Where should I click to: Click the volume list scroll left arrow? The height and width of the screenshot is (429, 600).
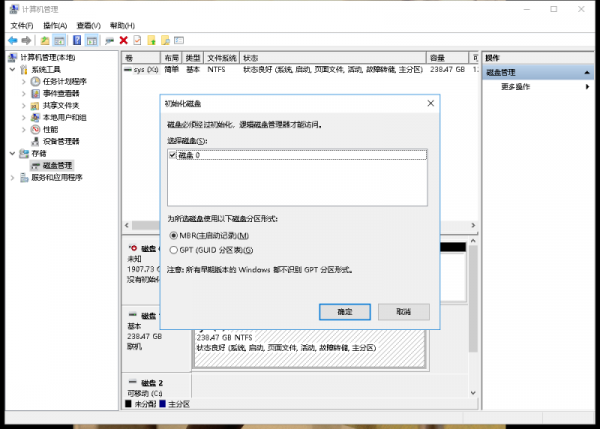point(127,225)
